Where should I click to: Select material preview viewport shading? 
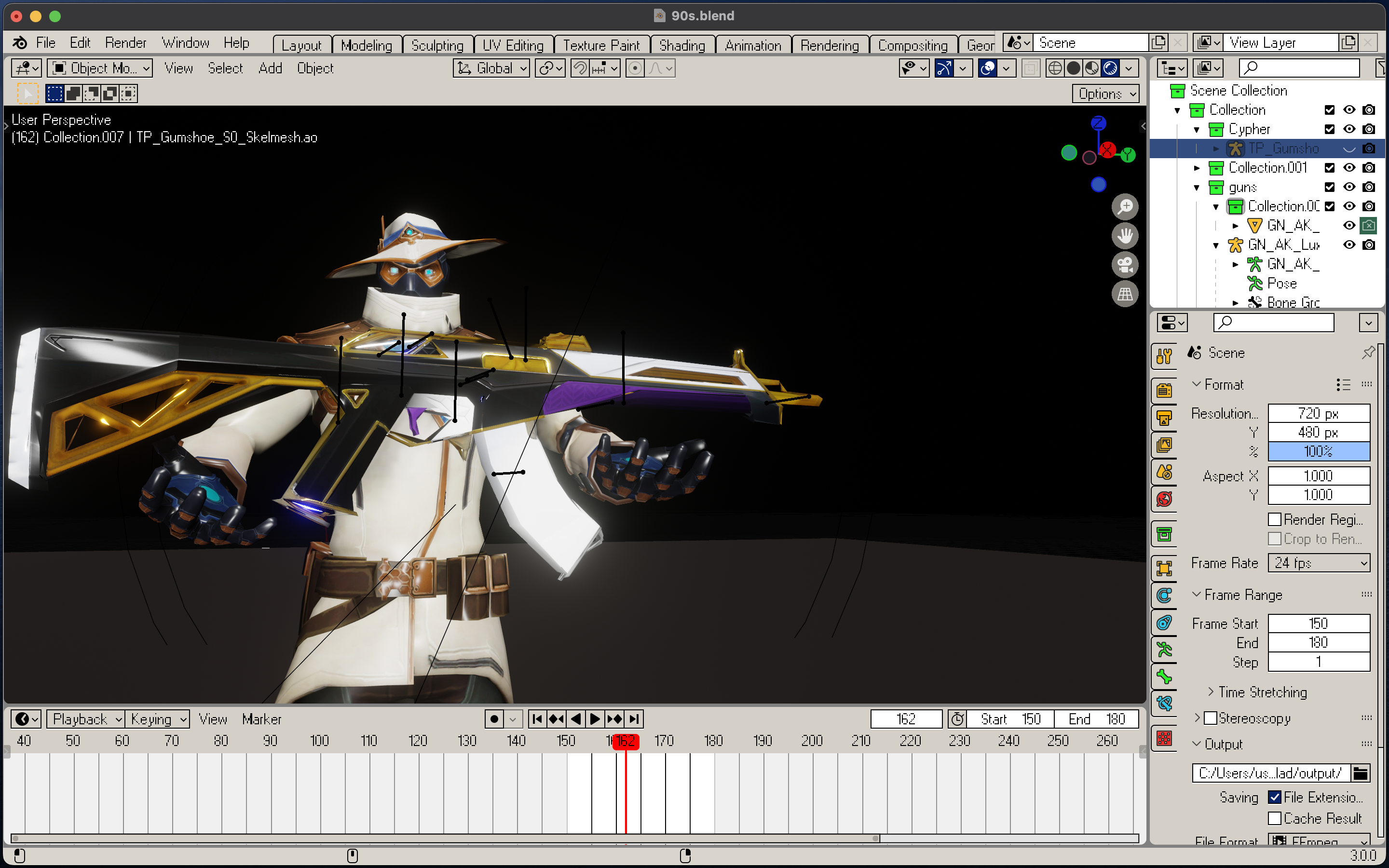click(x=1091, y=68)
